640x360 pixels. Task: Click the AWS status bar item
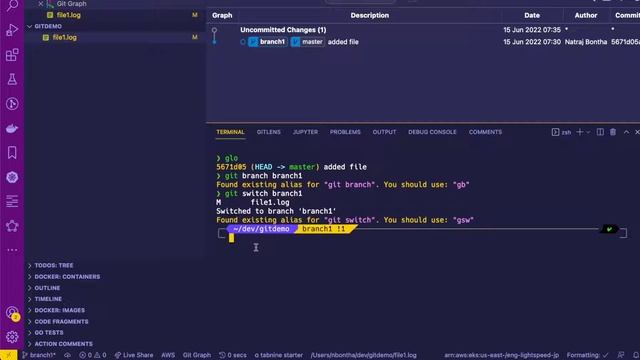coord(168,355)
